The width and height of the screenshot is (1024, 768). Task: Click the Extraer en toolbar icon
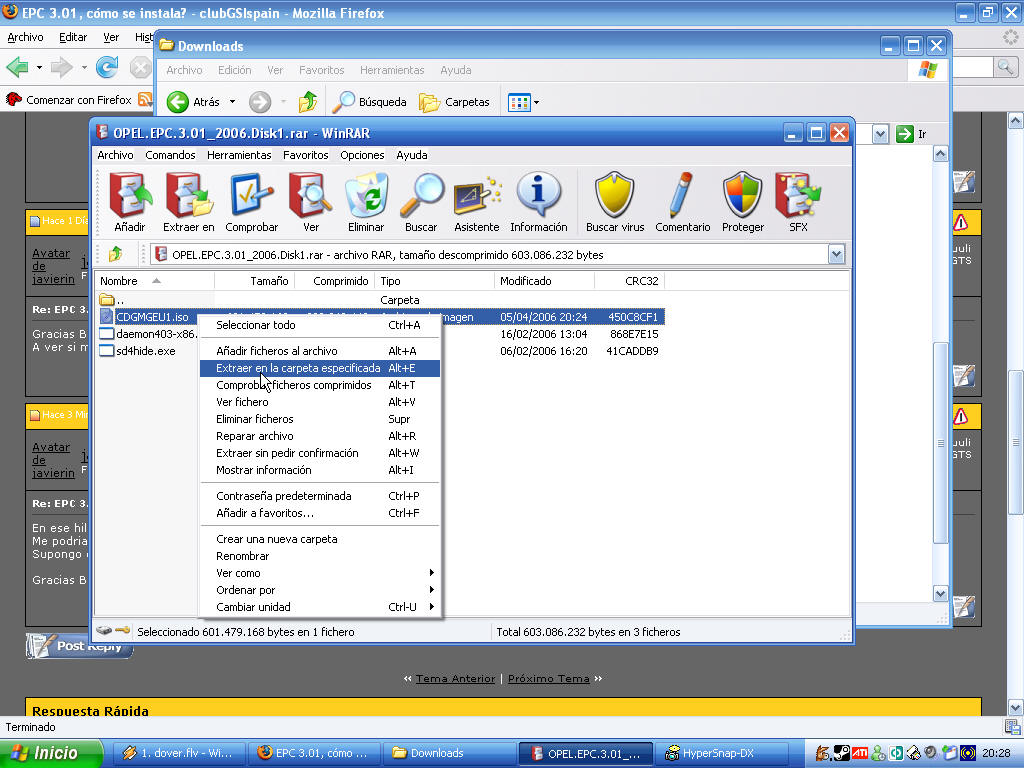click(x=189, y=202)
